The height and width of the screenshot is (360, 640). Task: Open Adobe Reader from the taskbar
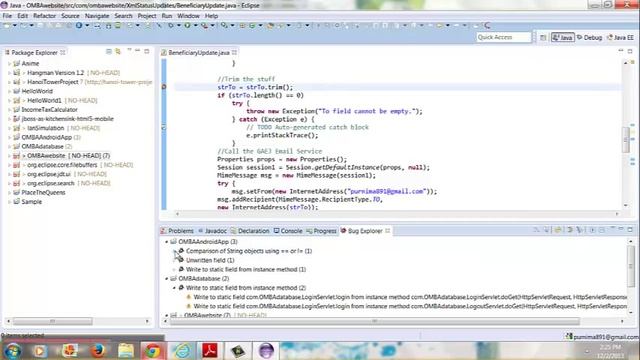point(209,351)
